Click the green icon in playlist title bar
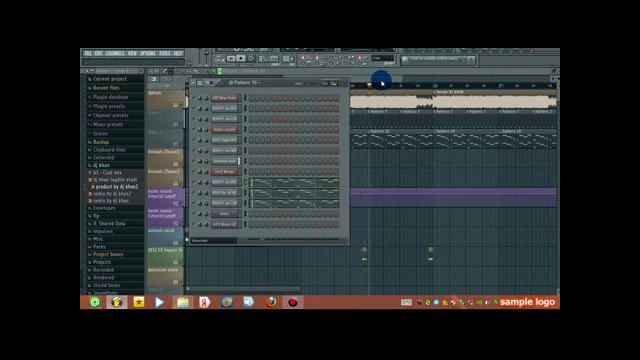640x360 pixels. click(x=219, y=71)
